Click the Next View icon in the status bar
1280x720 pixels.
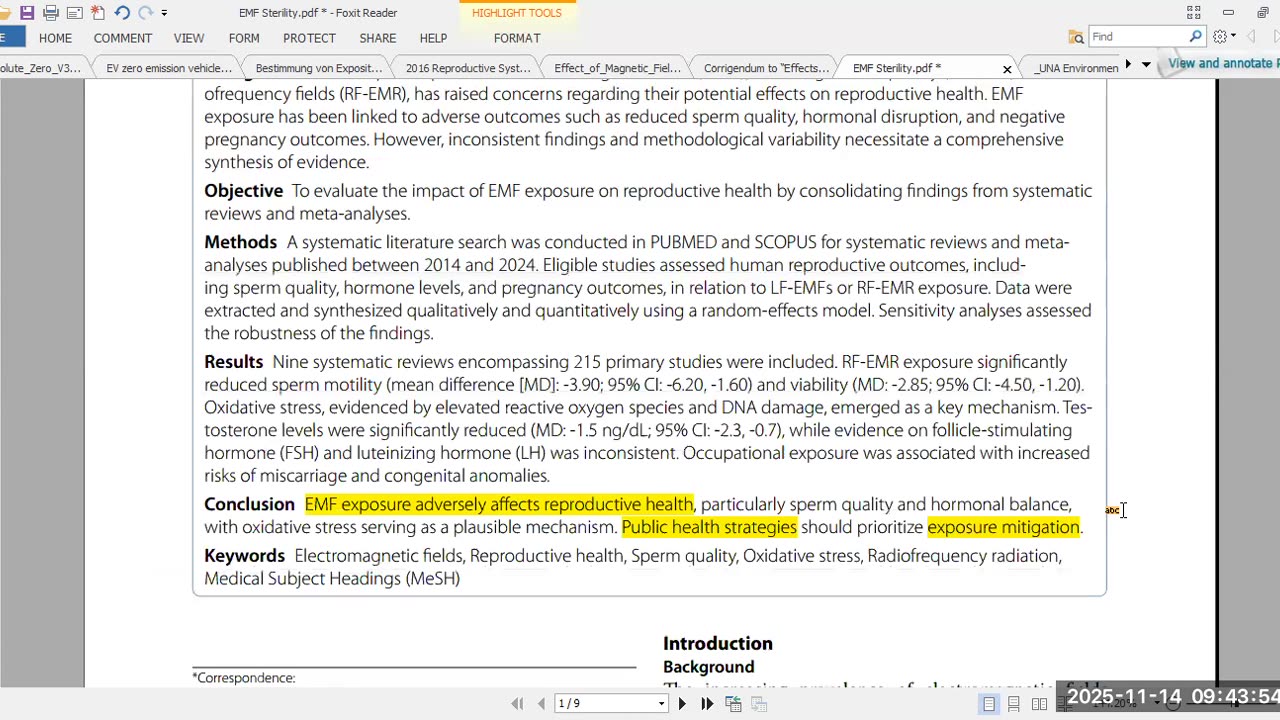click(759, 704)
